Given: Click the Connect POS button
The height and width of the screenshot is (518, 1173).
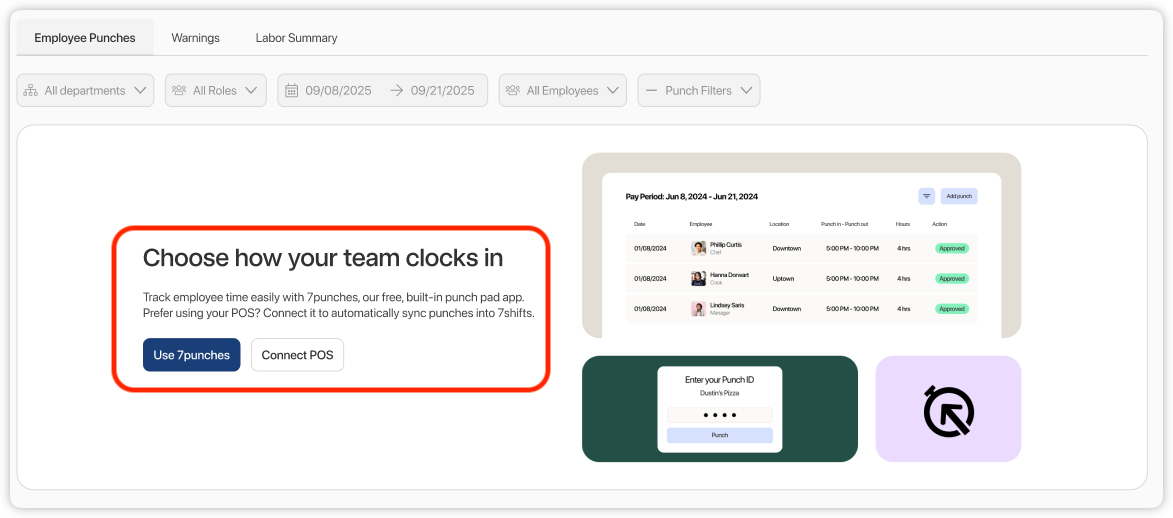Looking at the screenshot, I should [297, 355].
